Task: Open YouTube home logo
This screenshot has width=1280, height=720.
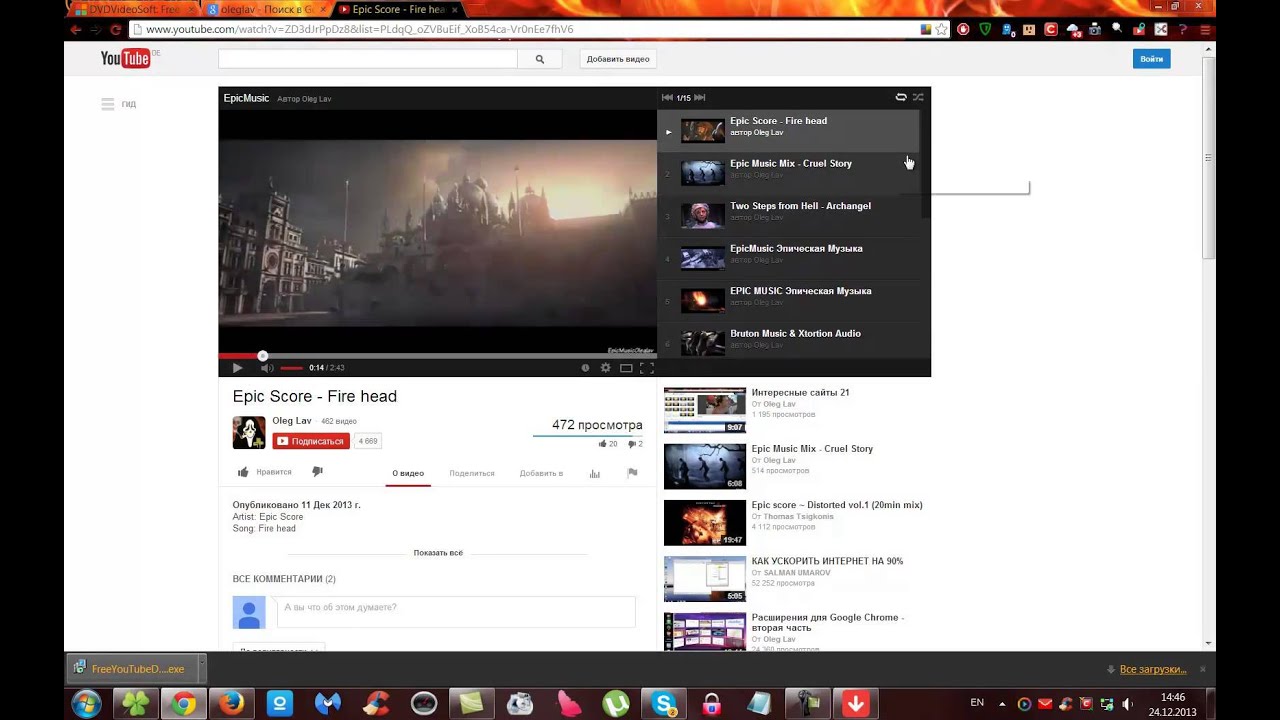Action: click(x=125, y=59)
